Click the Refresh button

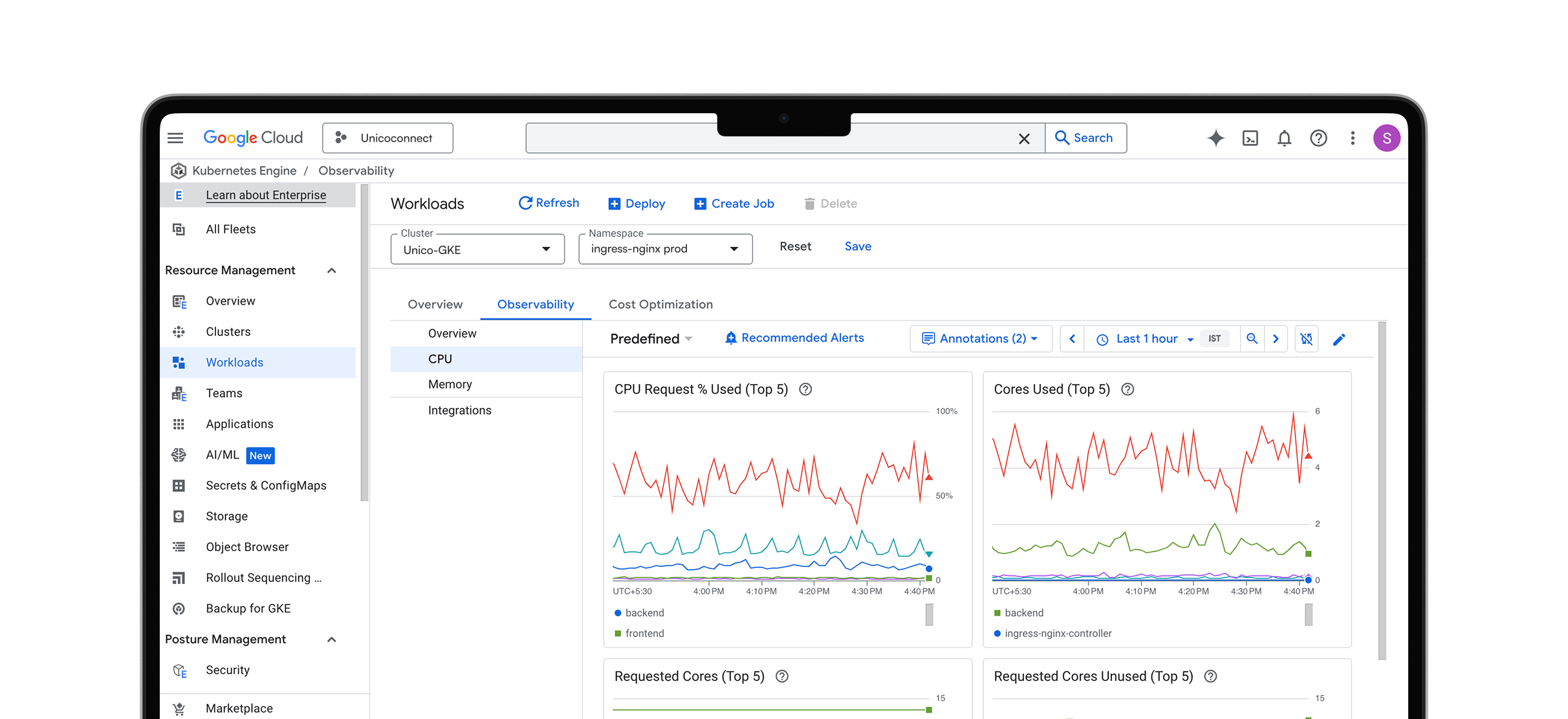coord(549,203)
